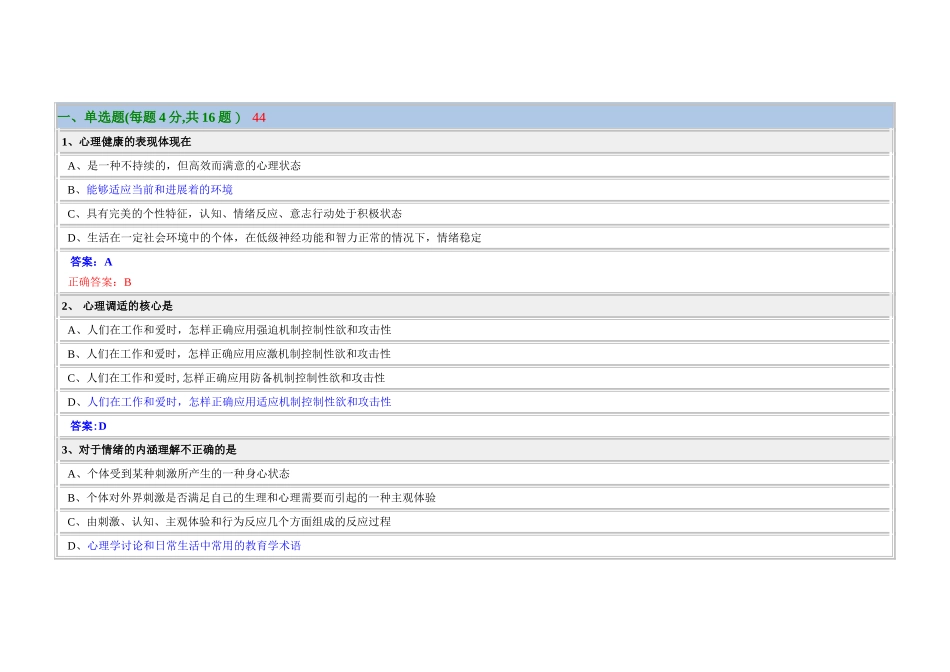Click the red 正确答案：B text
This screenshot has width=950, height=672.
coord(100,282)
